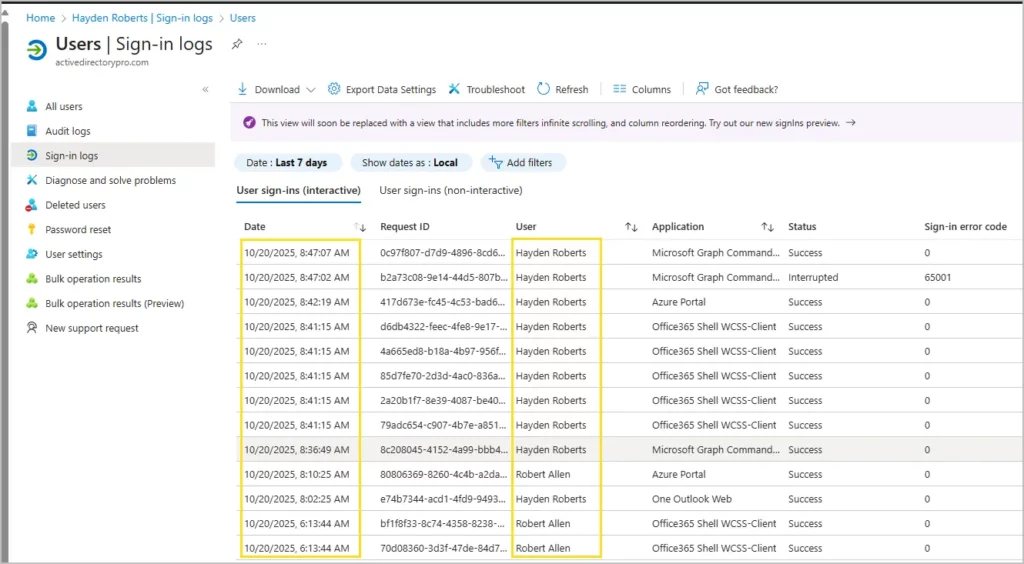
Task: Click the Export Data Settings gear icon
Action: tap(334, 89)
